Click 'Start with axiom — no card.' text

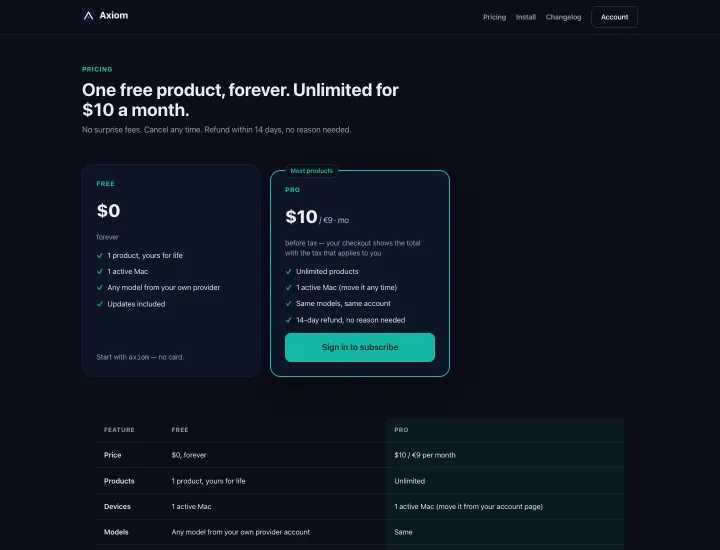[140, 357]
